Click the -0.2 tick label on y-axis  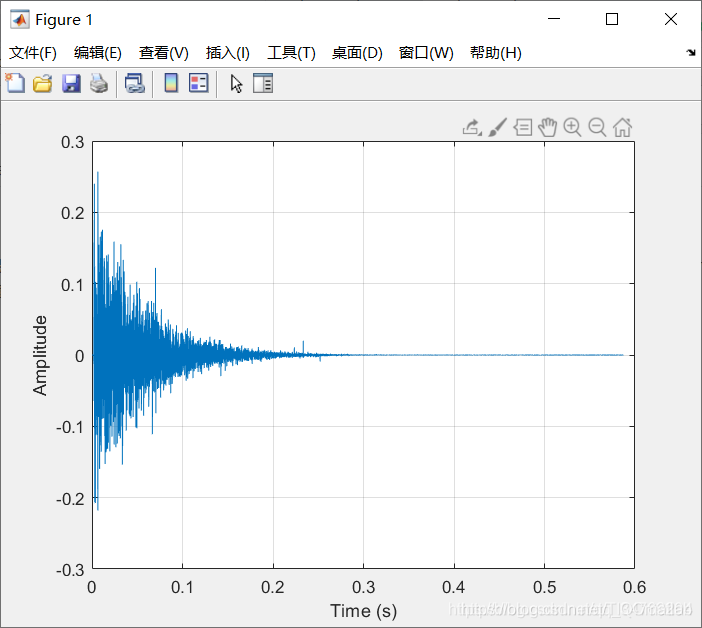(x=70, y=499)
